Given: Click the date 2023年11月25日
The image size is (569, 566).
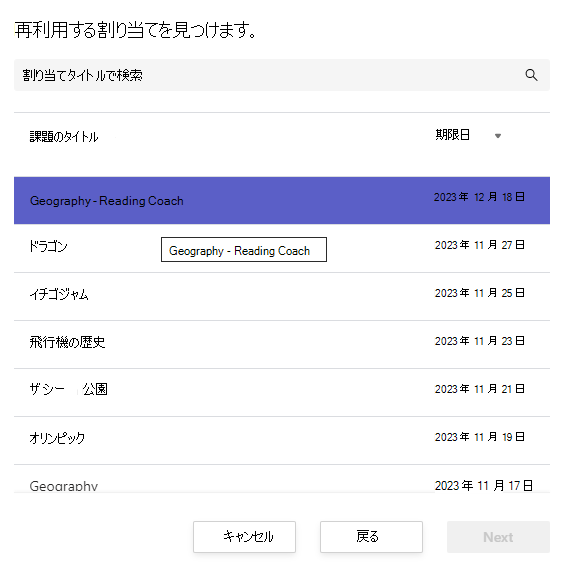Looking at the screenshot, I should tap(479, 293).
